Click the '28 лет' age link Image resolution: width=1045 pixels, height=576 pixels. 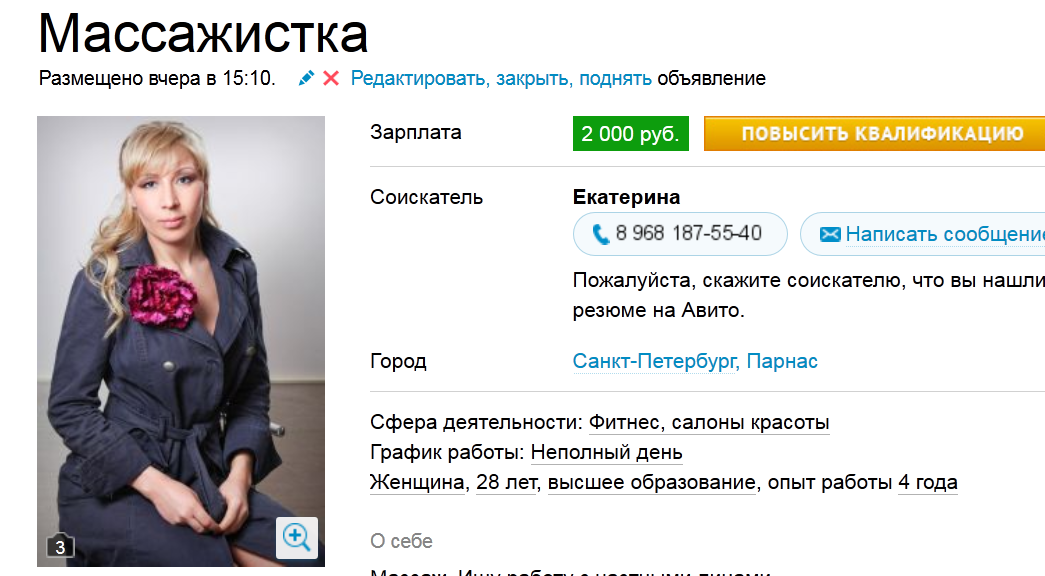point(507,482)
